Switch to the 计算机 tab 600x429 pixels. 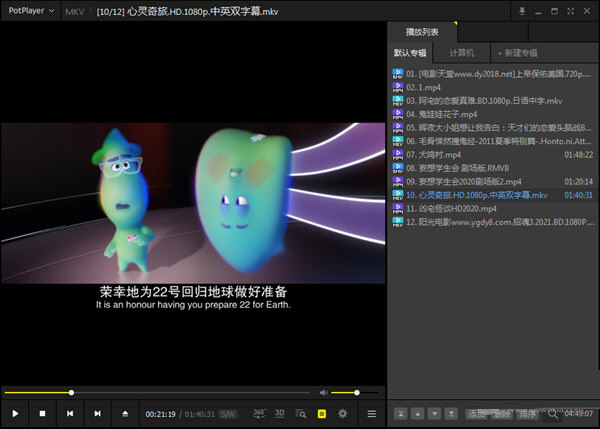point(462,52)
